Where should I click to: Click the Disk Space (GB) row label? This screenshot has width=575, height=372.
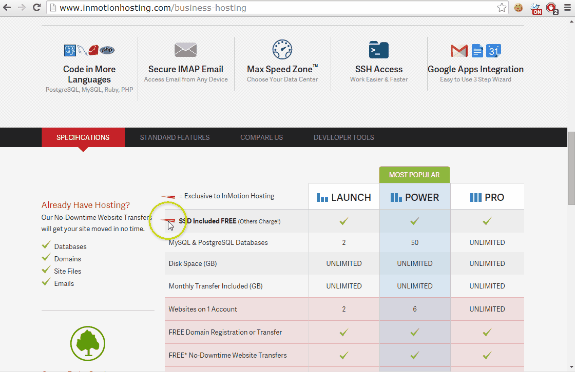click(x=193, y=263)
